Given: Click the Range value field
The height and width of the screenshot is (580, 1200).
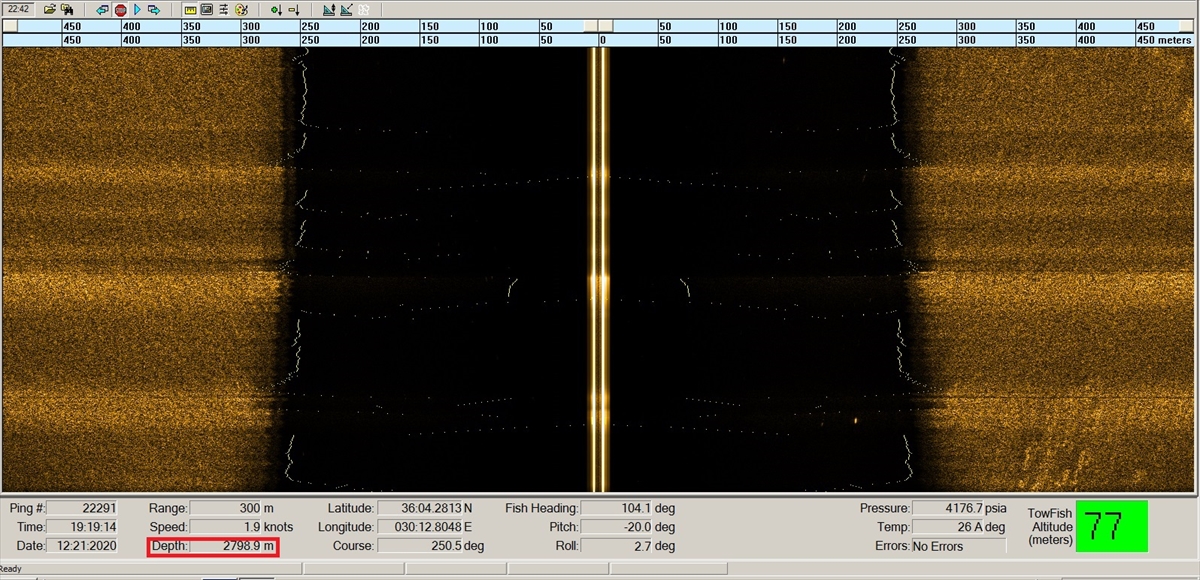Looking at the screenshot, I should (x=225, y=508).
